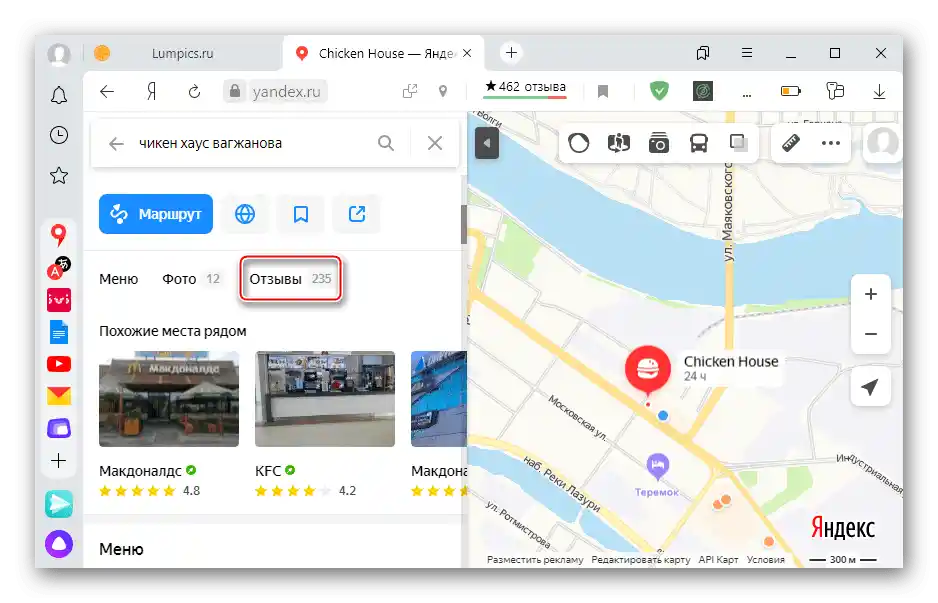The image size is (938, 603).
Task: Open Yandex Maps pin sidebar icon
Action: pyautogui.click(x=58, y=235)
